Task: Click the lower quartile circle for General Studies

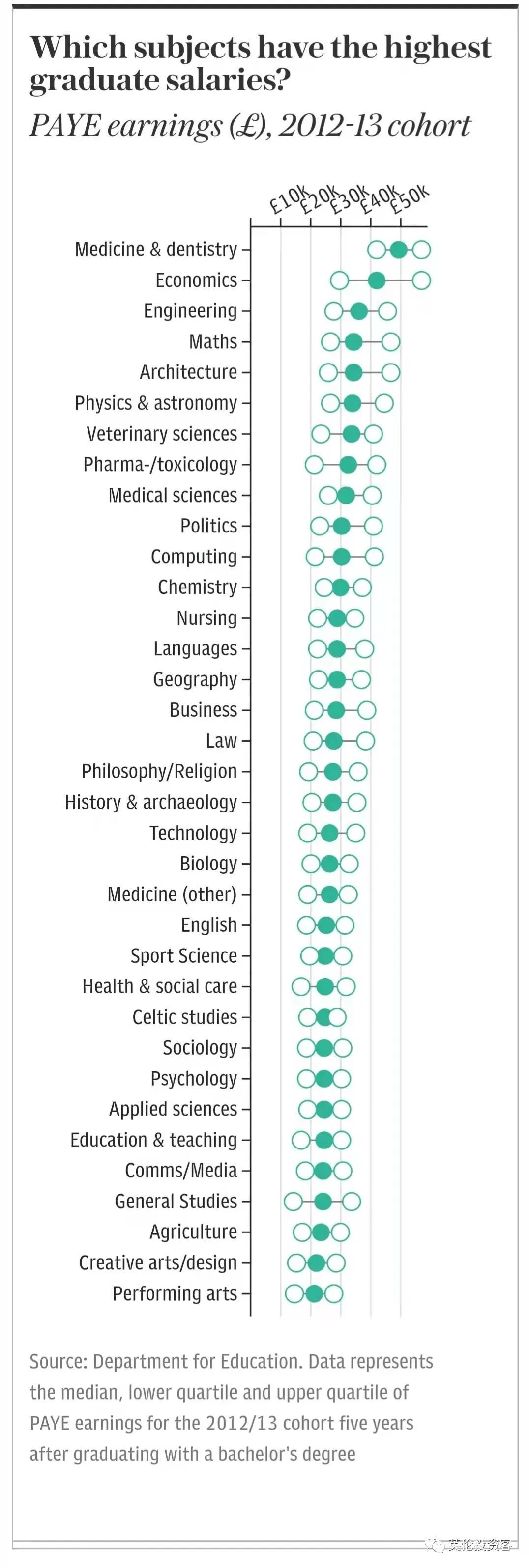Action: point(293,1202)
